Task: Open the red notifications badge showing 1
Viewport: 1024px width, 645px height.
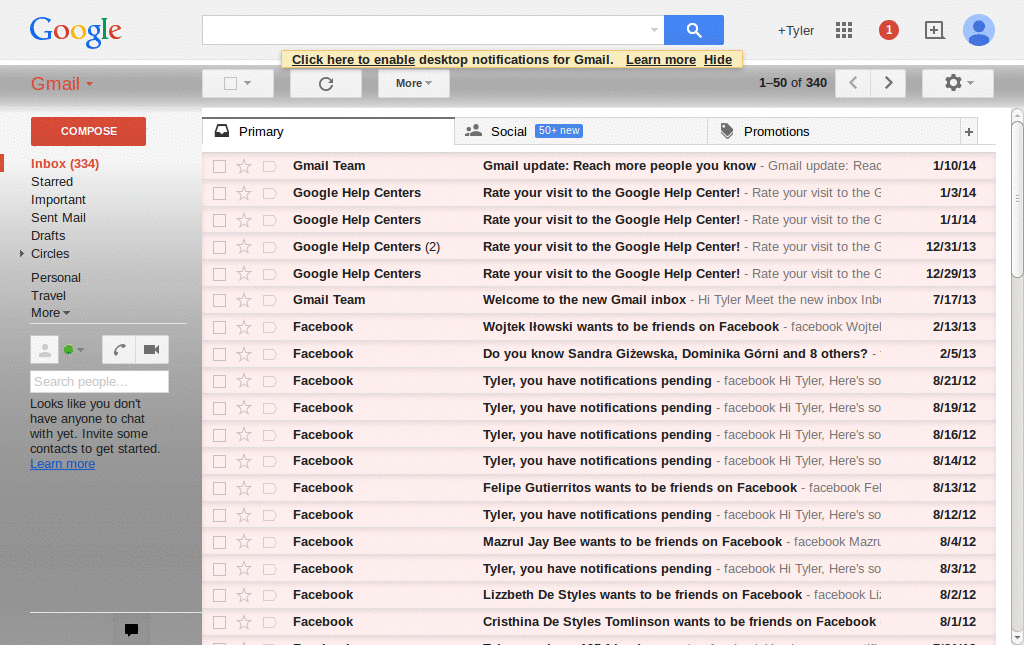Action: point(888,30)
